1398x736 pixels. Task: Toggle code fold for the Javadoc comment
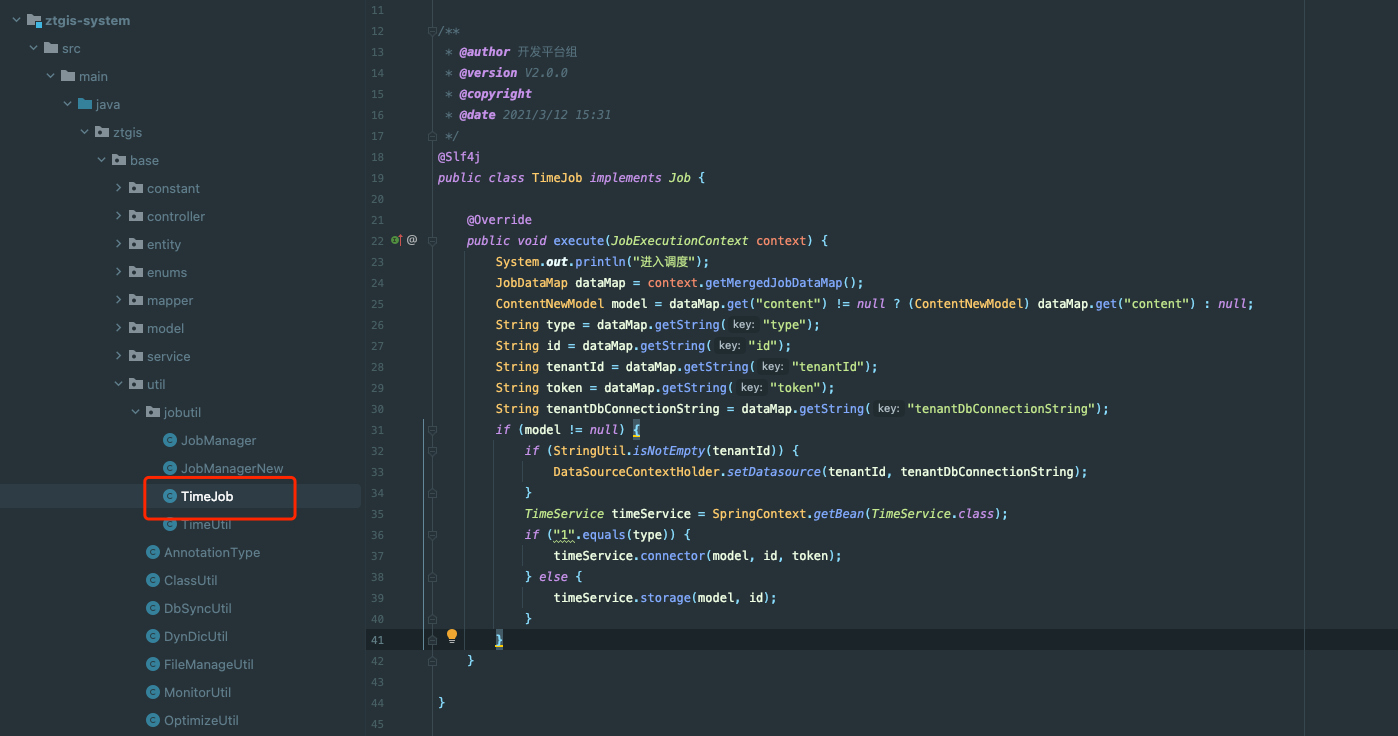(432, 31)
